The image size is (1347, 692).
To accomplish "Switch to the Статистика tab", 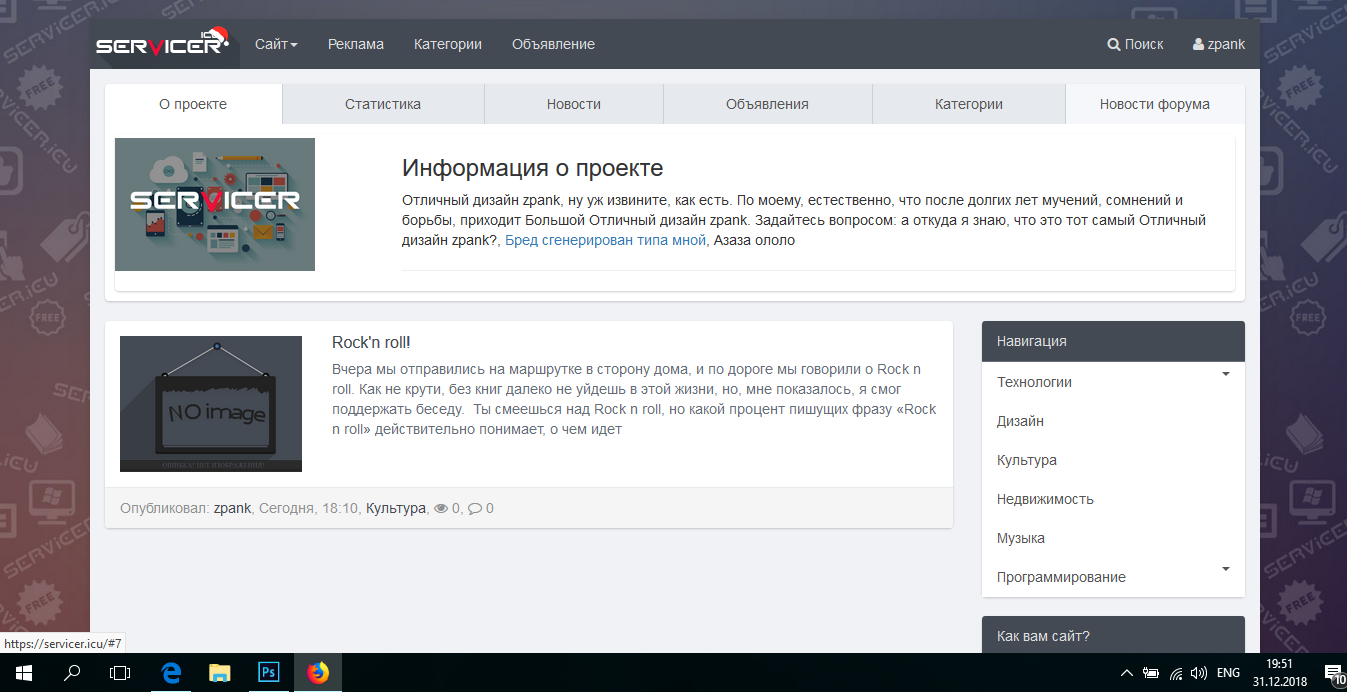I will (x=383, y=104).
